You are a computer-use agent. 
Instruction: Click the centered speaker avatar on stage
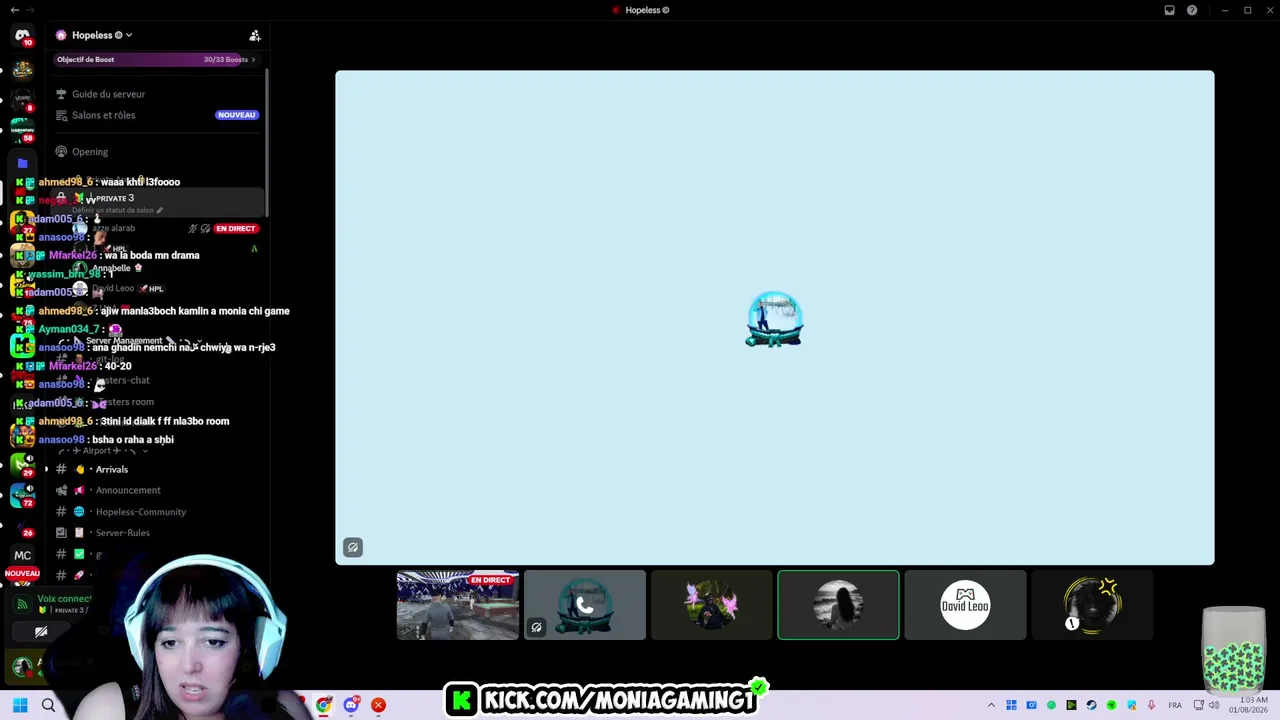pyautogui.click(x=775, y=319)
